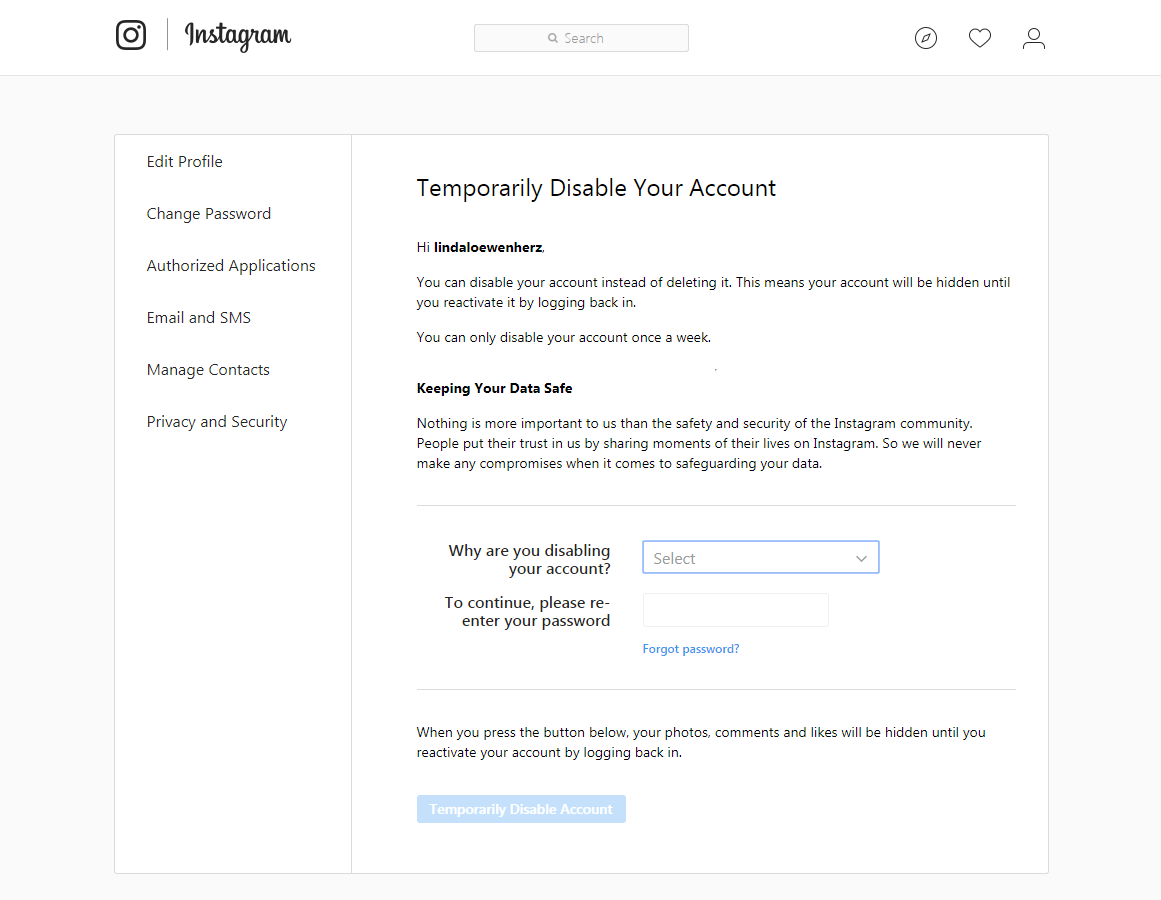Click the Instagram camera logo icon

coord(131,35)
